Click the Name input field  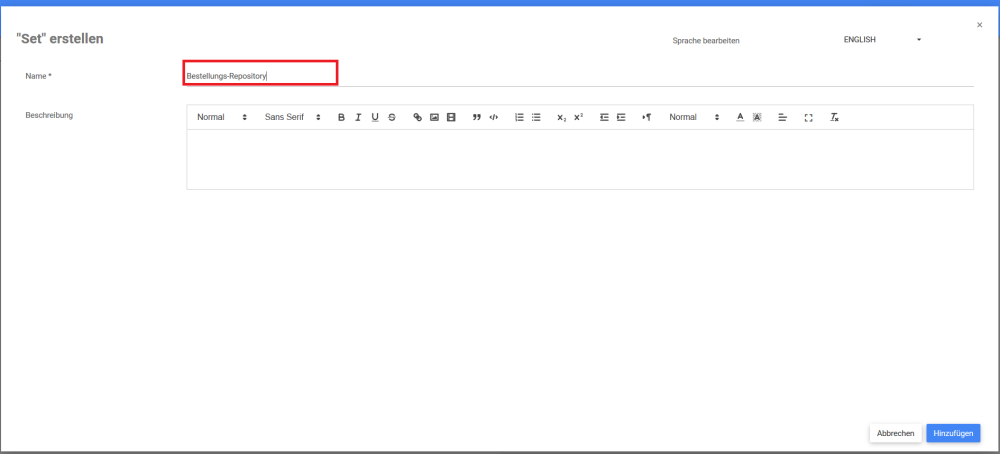(579, 75)
